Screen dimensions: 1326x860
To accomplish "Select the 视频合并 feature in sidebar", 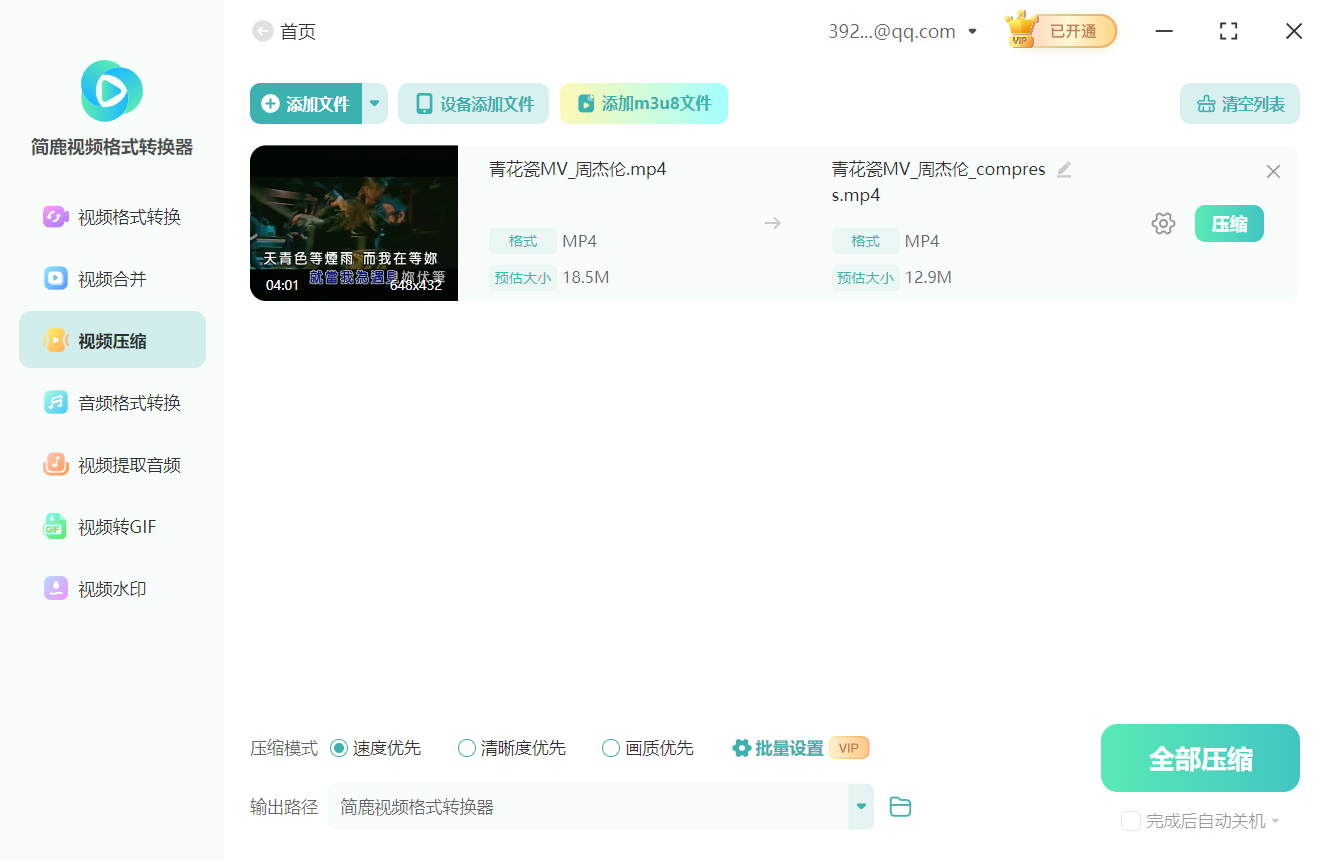I will click(x=112, y=278).
